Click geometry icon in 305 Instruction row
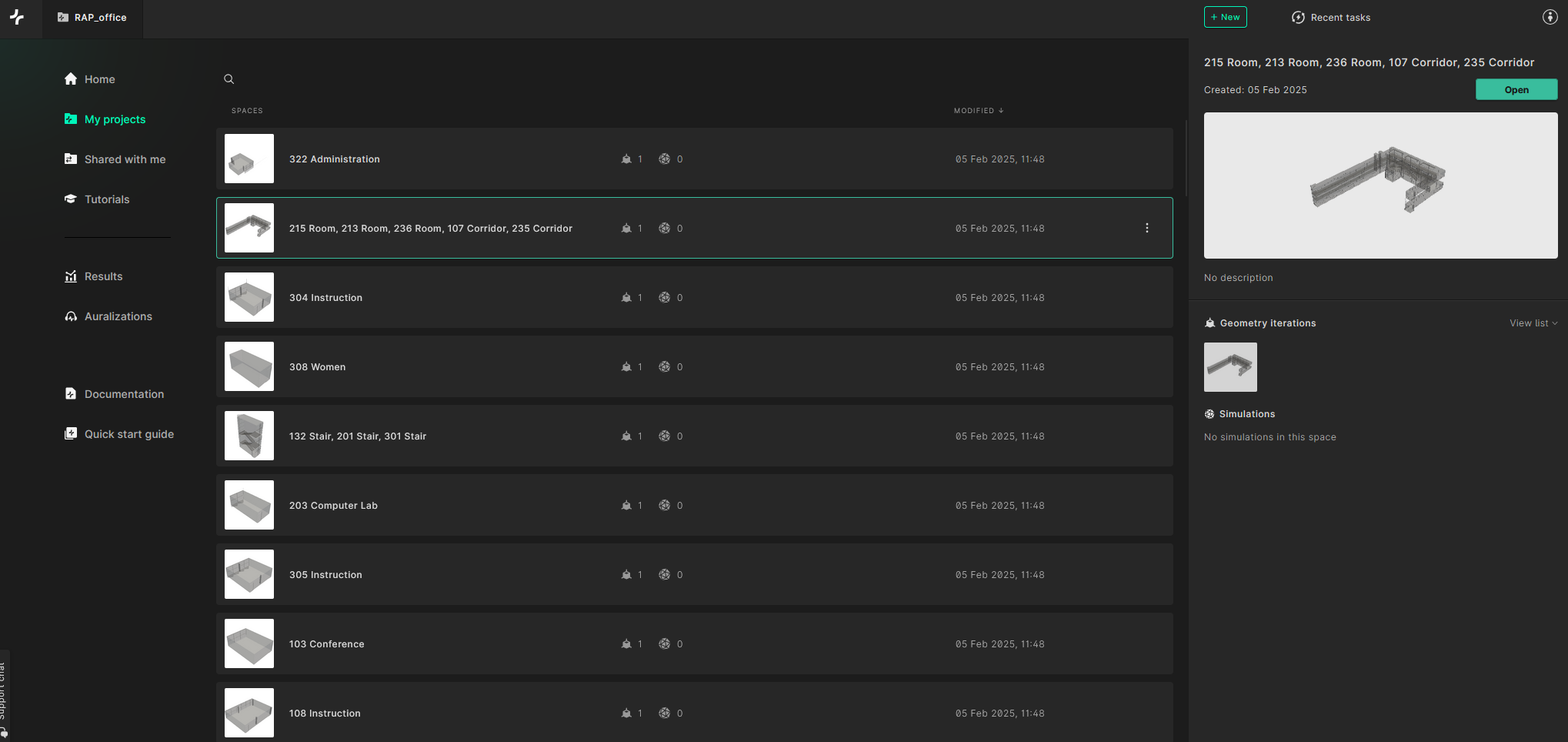1568x742 pixels. [x=626, y=575]
